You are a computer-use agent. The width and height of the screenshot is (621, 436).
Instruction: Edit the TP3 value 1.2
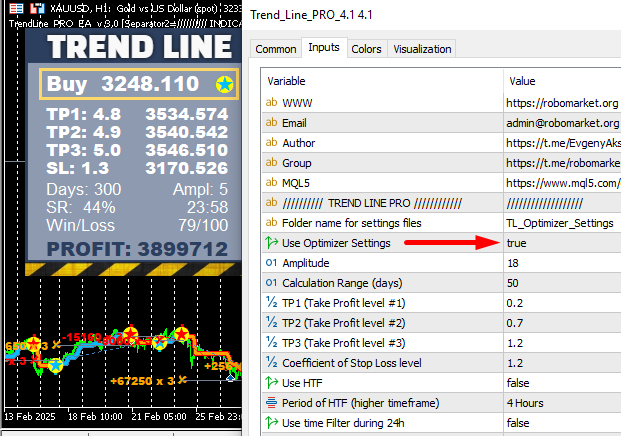(515, 343)
